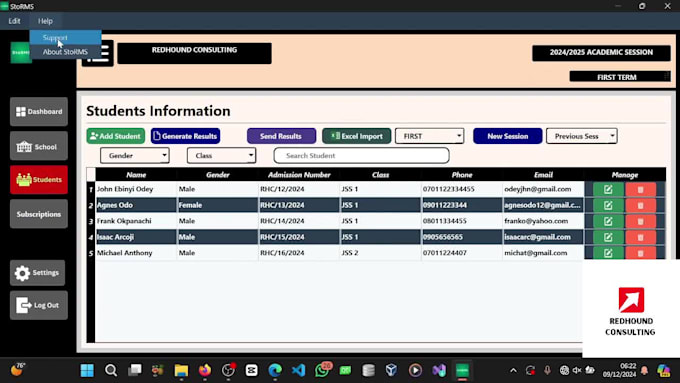Open the School section
This screenshot has height=383, width=680.
pos(39,147)
